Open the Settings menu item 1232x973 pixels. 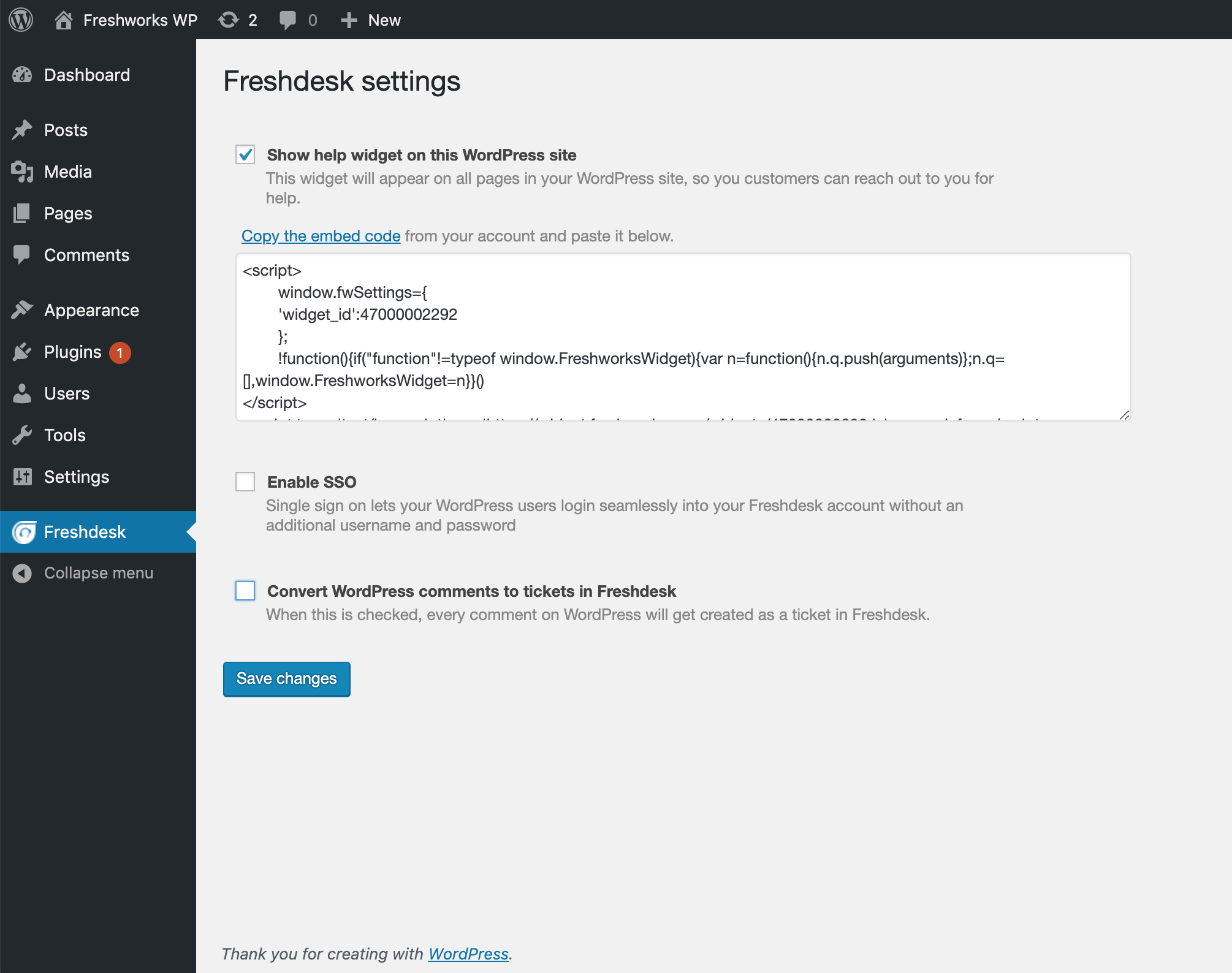pyautogui.click(x=77, y=477)
